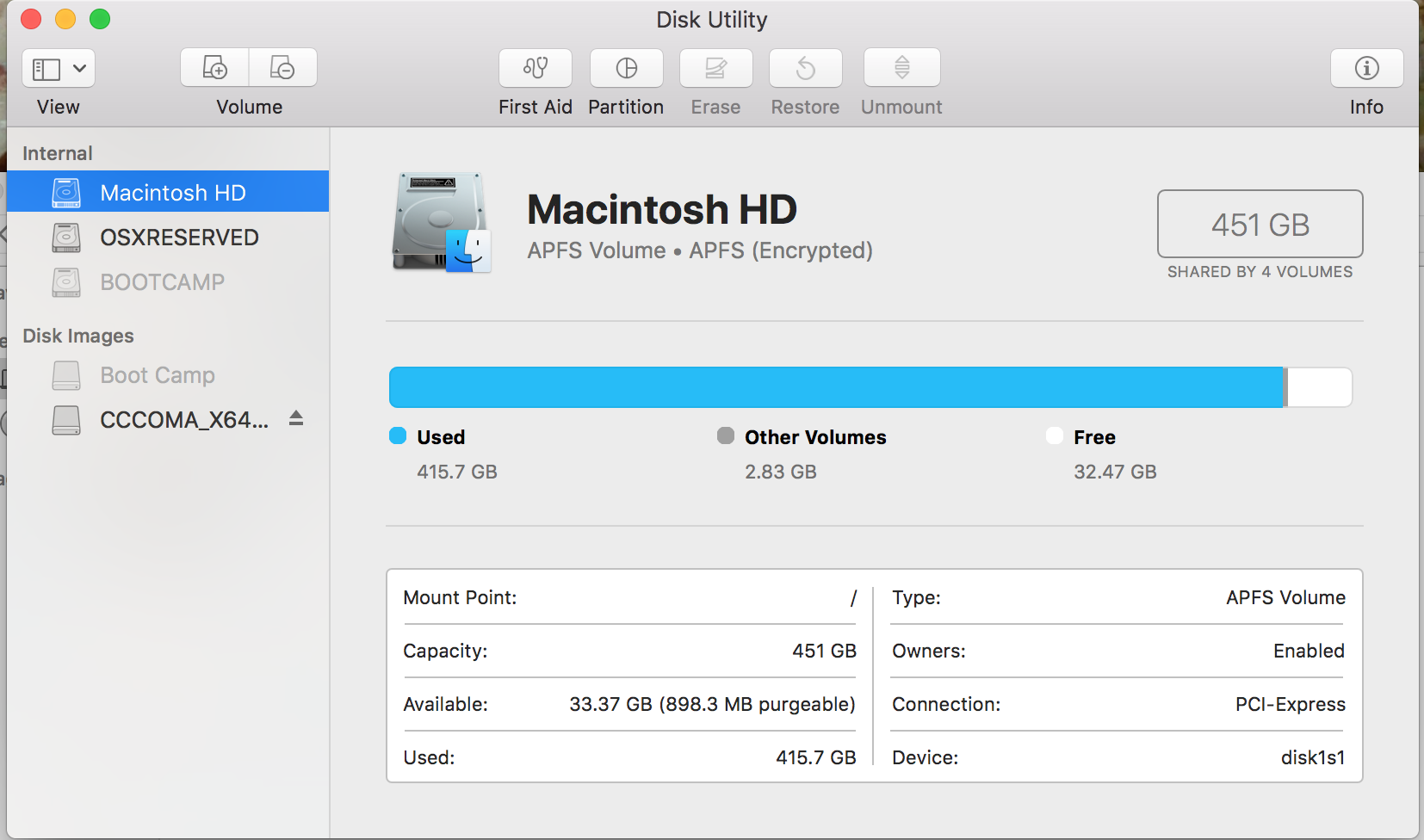Click the SHARED BY 4 VOLUMES label

1260,272
